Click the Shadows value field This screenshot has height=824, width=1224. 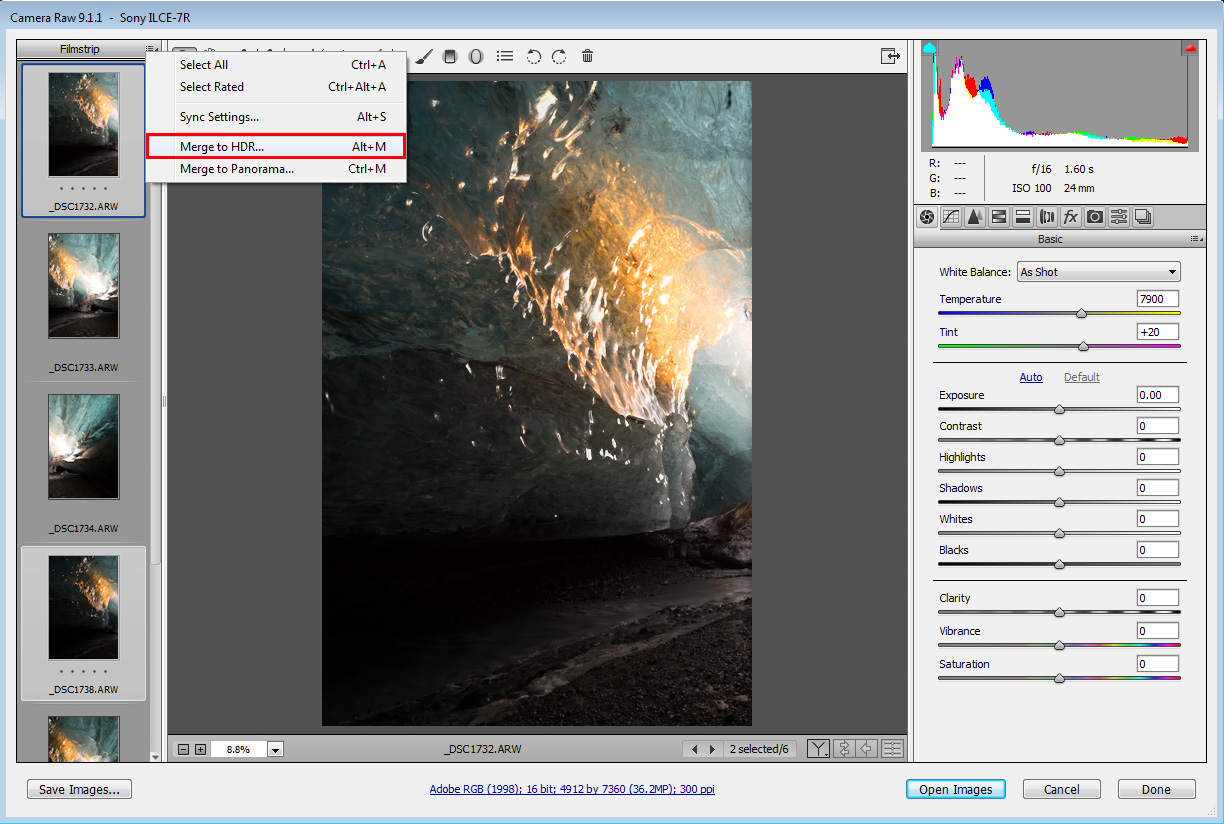click(1158, 488)
